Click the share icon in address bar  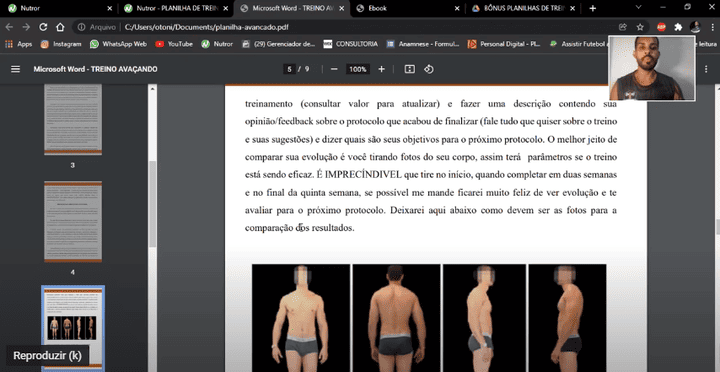coord(623,27)
